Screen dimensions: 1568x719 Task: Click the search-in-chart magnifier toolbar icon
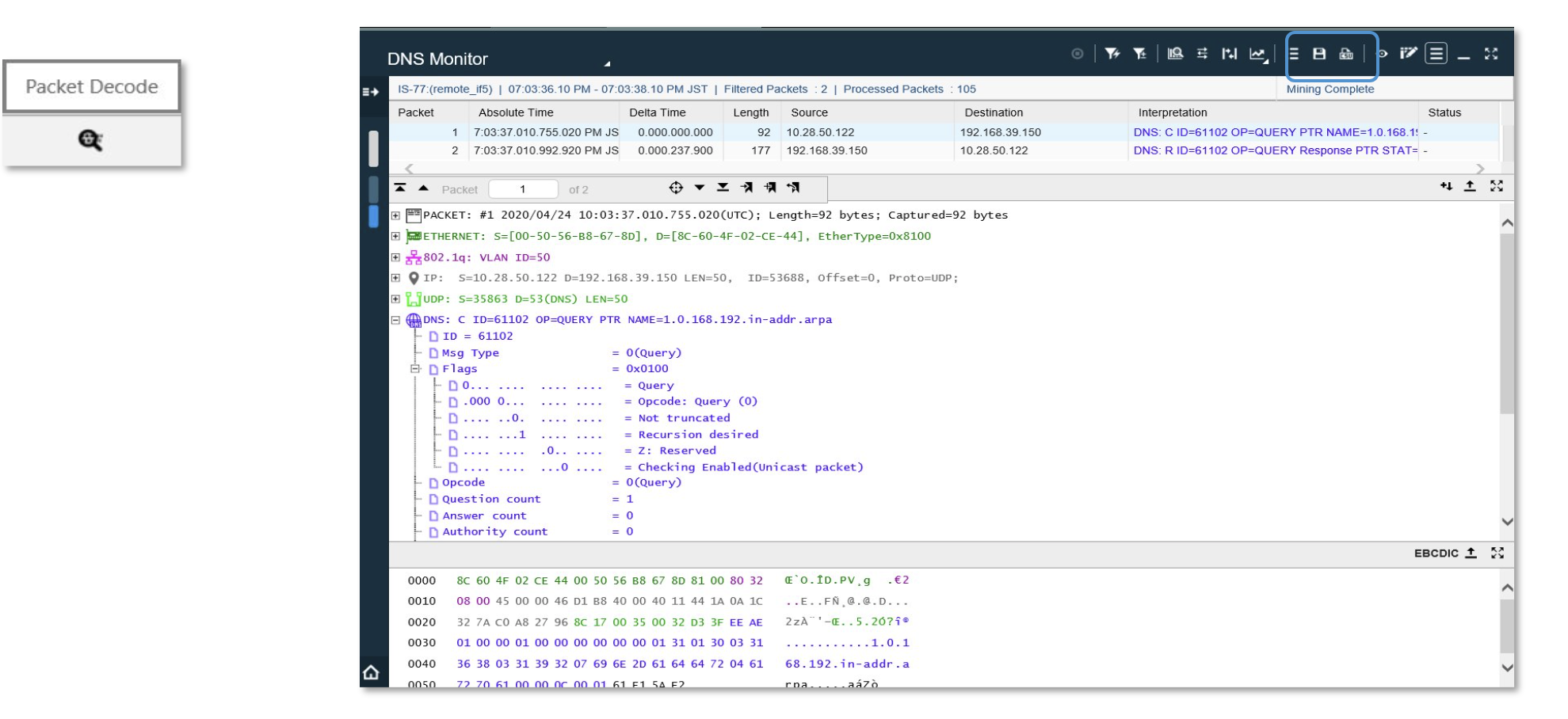pos(1175,54)
